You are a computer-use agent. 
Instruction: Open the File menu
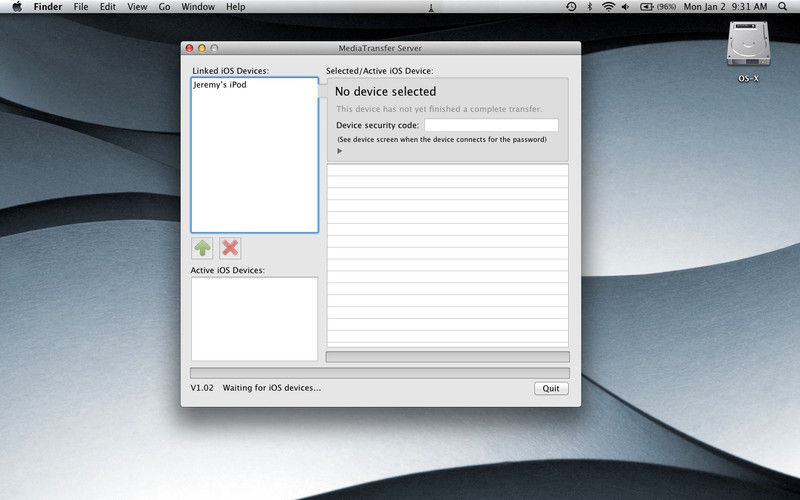(81, 7)
